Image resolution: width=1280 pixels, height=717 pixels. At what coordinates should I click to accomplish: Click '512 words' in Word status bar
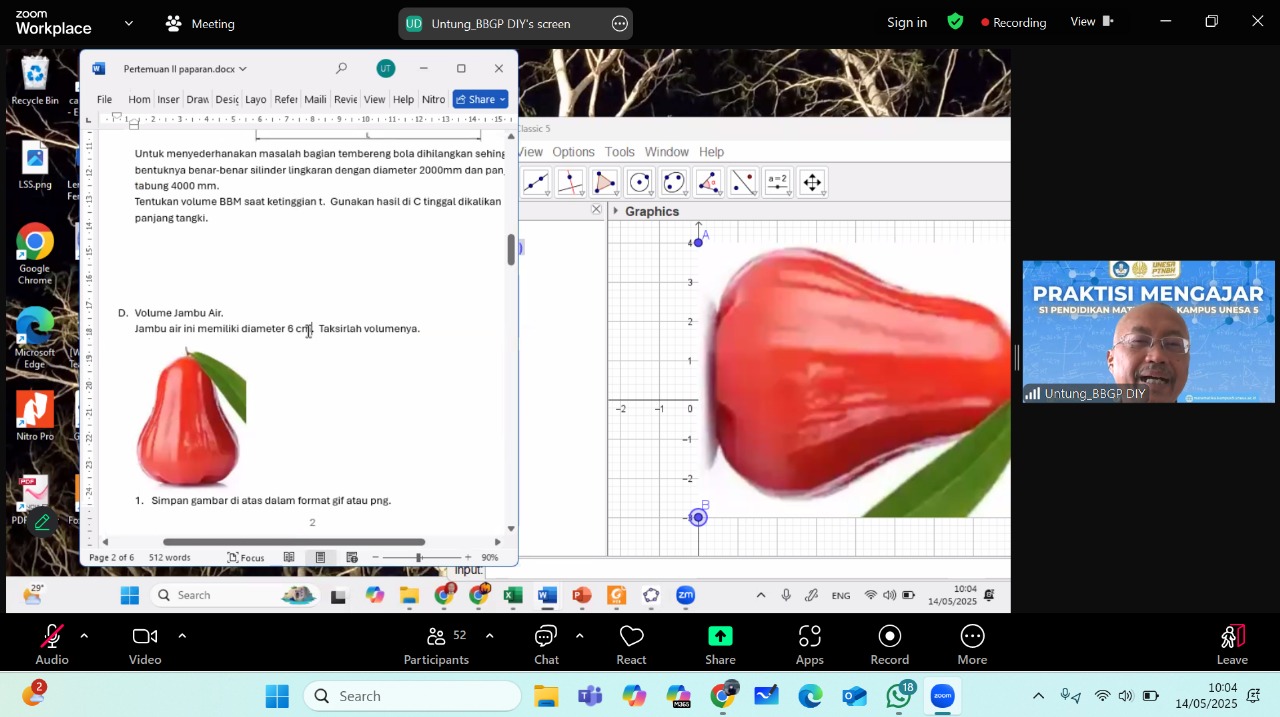(170, 557)
